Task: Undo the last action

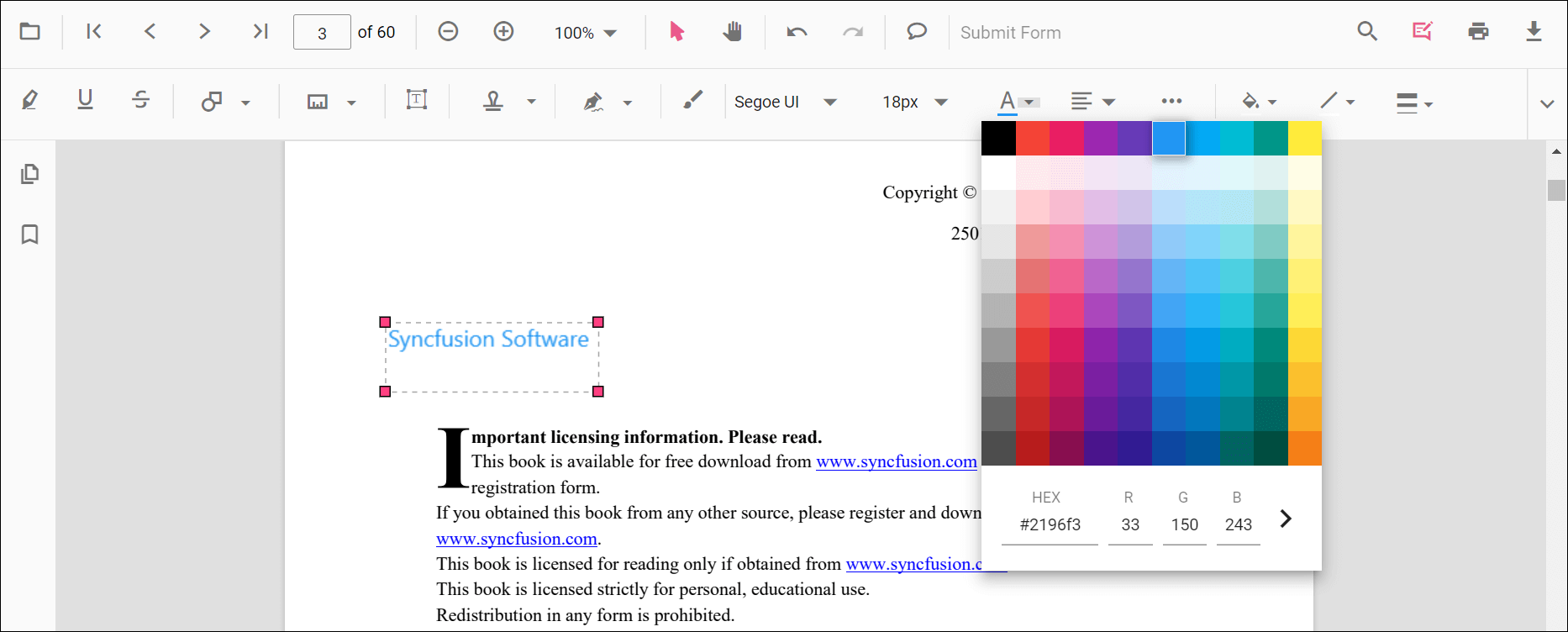Action: 797,32
